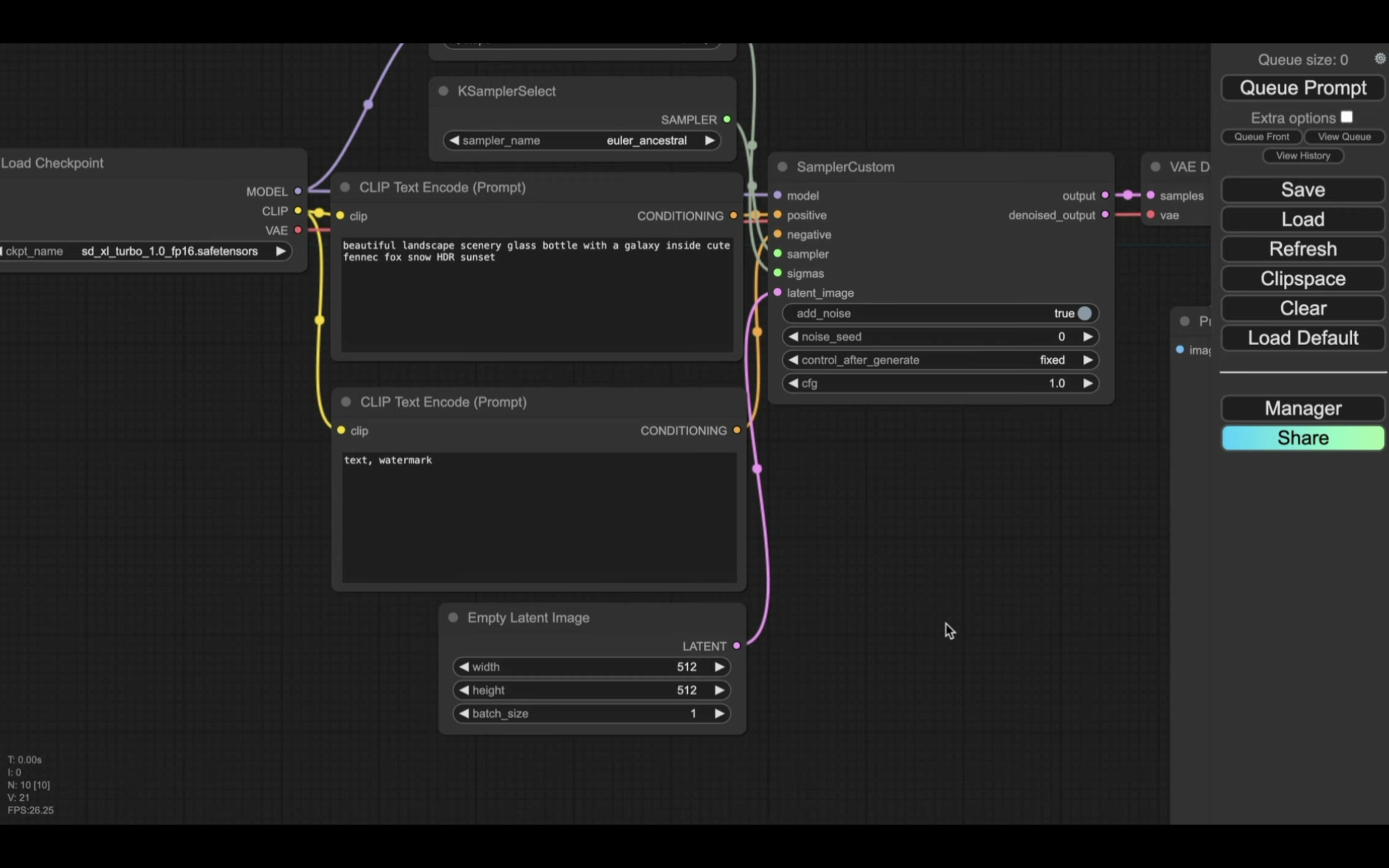Increase batch_size with right arrow
Image resolution: width=1389 pixels, height=868 pixels.
[x=719, y=714]
